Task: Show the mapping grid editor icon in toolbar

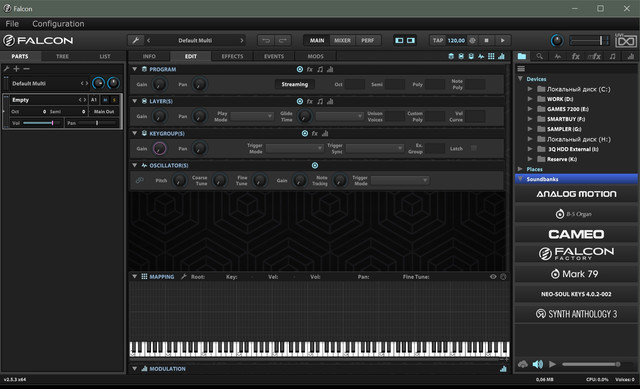Action: 491,56
